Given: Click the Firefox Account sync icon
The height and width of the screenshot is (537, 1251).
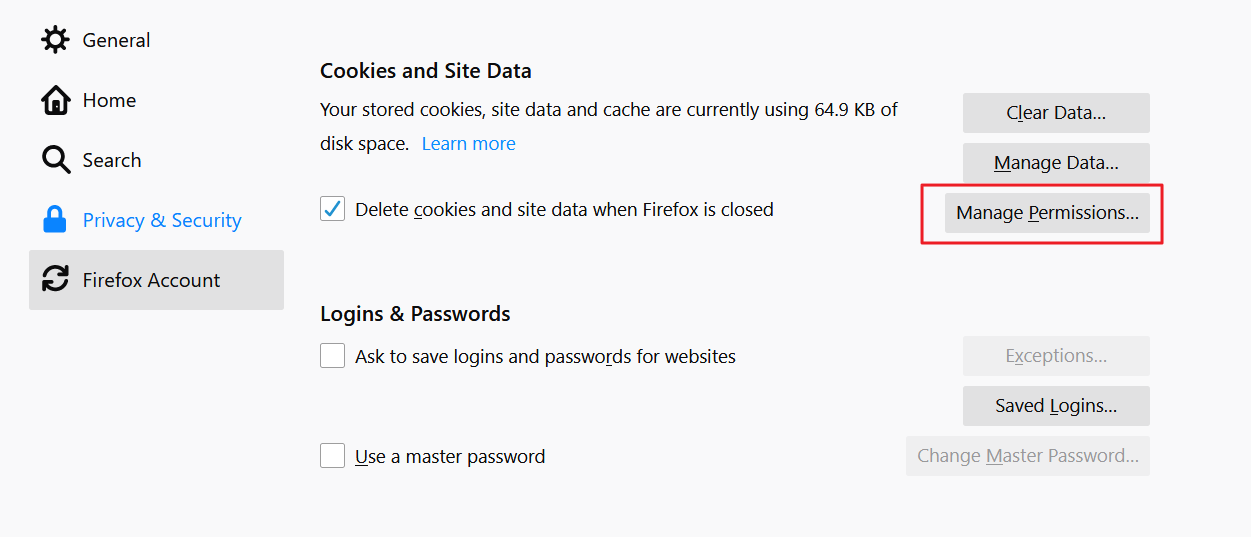Looking at the screenshot, I should [55, 280].
